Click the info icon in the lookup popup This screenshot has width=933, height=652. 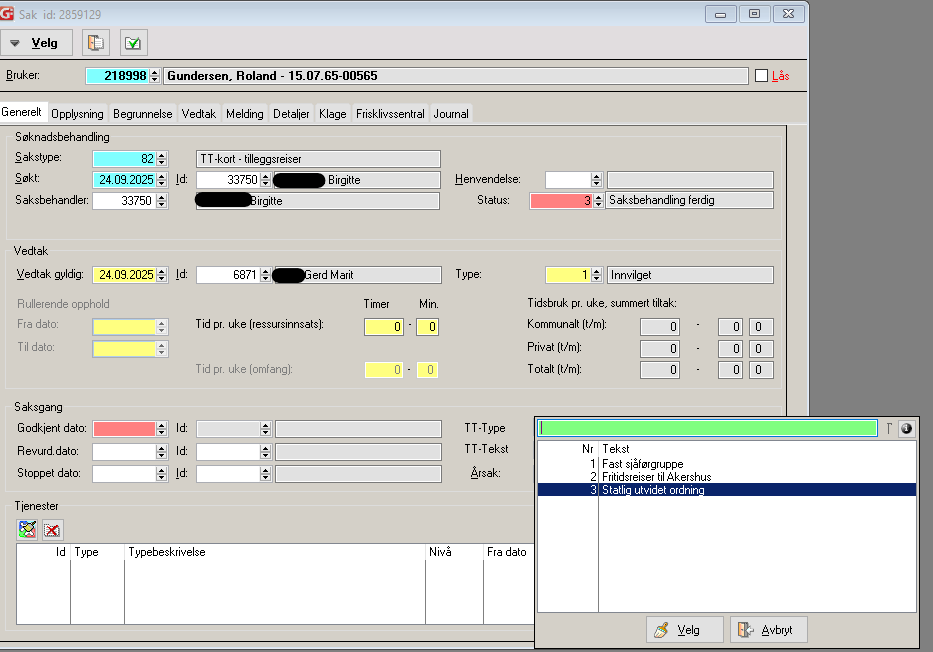coord(906,428)
